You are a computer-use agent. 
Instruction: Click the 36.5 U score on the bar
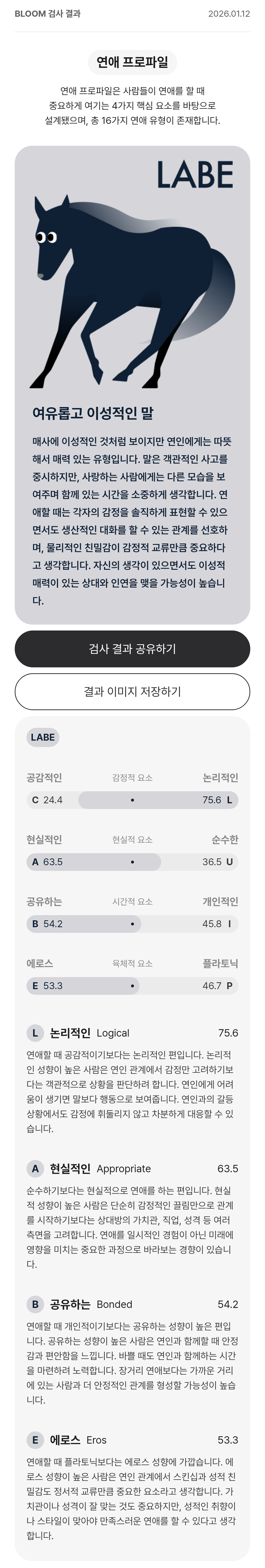coord(217,862)
